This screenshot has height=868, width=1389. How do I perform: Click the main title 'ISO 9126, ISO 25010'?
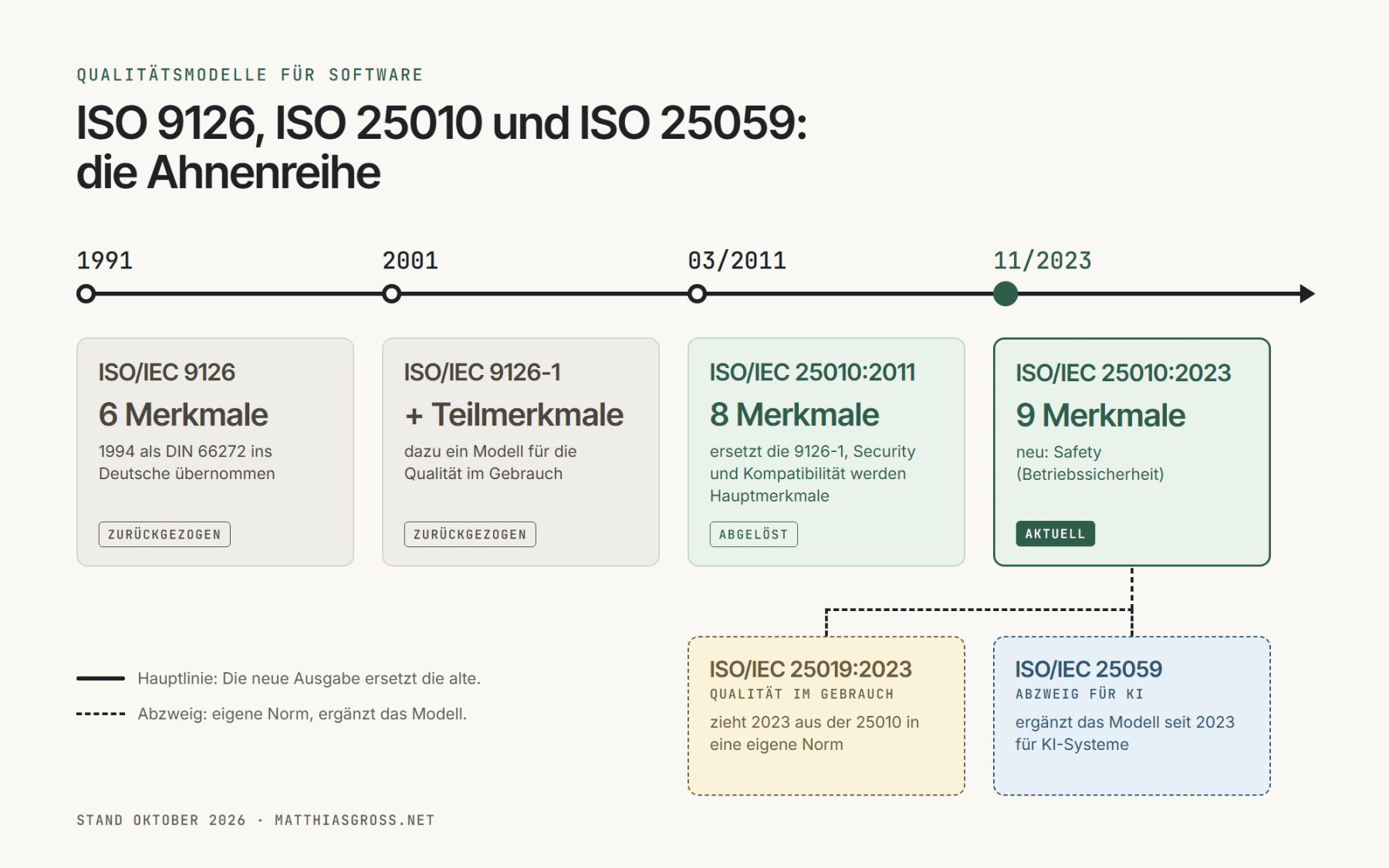point(441,123)
